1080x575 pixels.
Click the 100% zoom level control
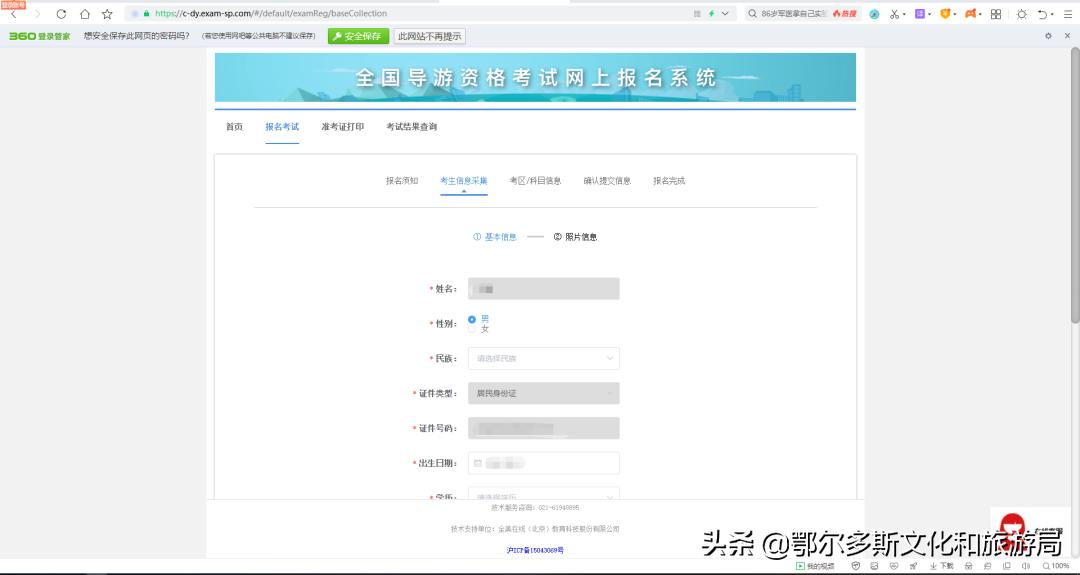pos(1055,566)
